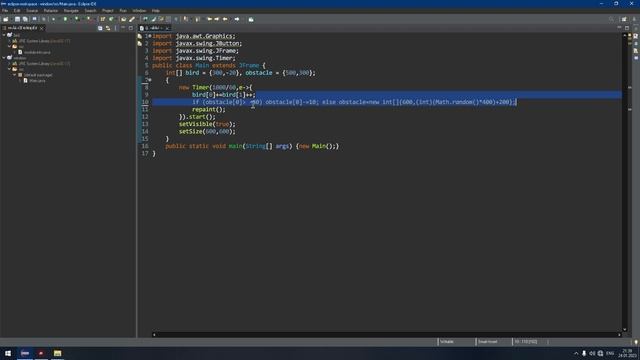Maximize the editor area

tap(627, 28)
